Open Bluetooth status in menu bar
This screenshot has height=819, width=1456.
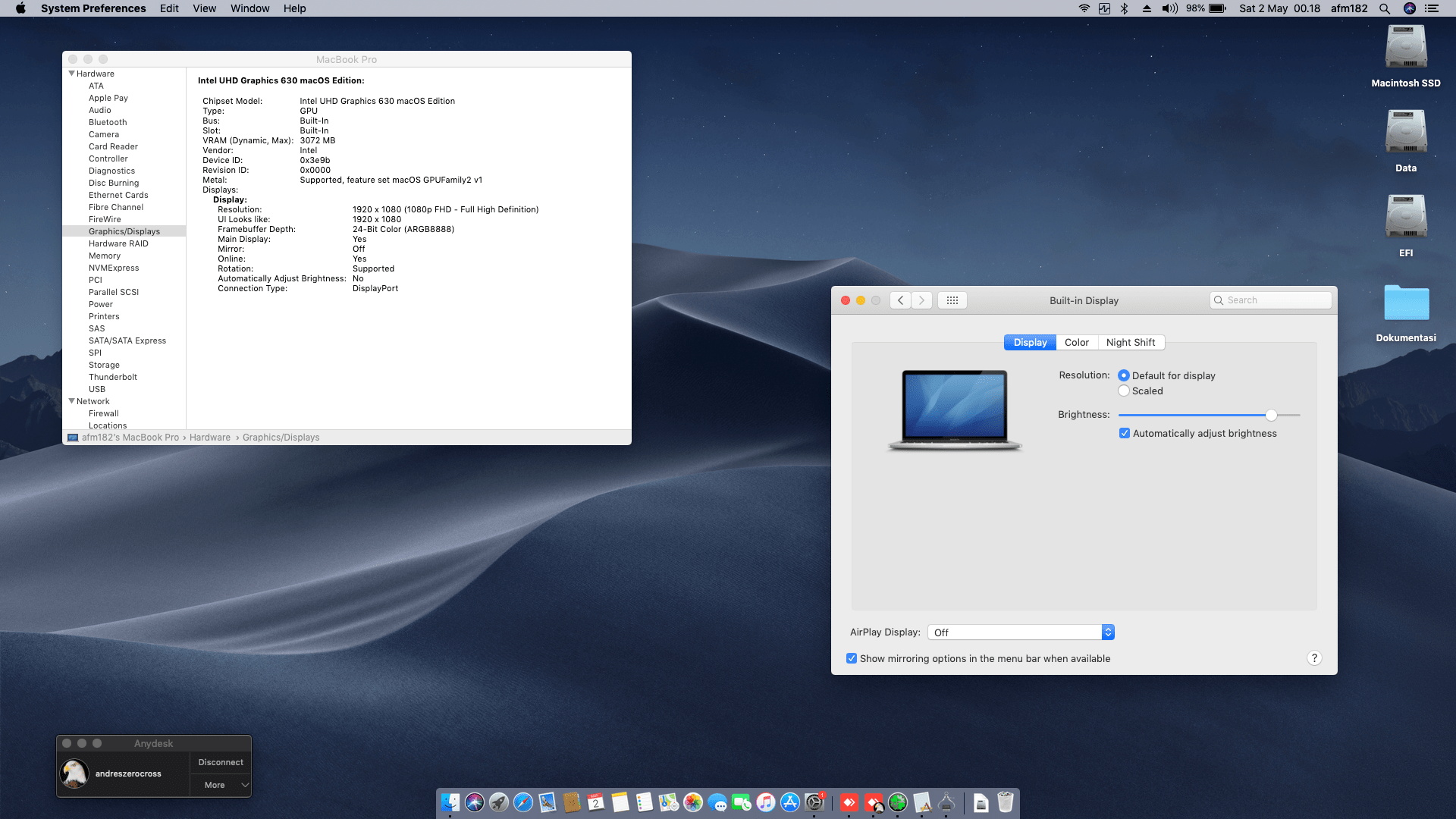[x=1125, y=8]
